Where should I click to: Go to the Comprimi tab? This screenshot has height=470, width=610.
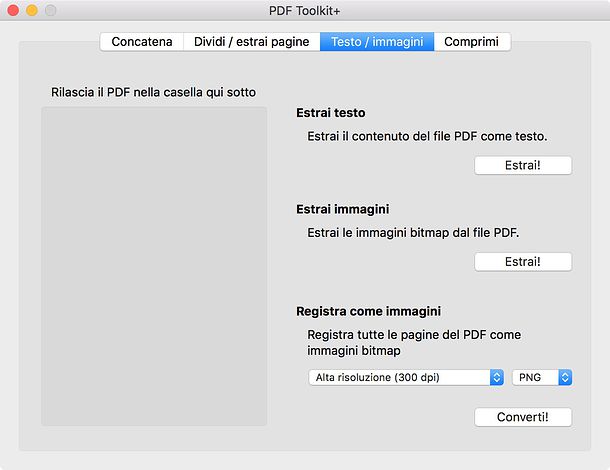click(473, 41)
